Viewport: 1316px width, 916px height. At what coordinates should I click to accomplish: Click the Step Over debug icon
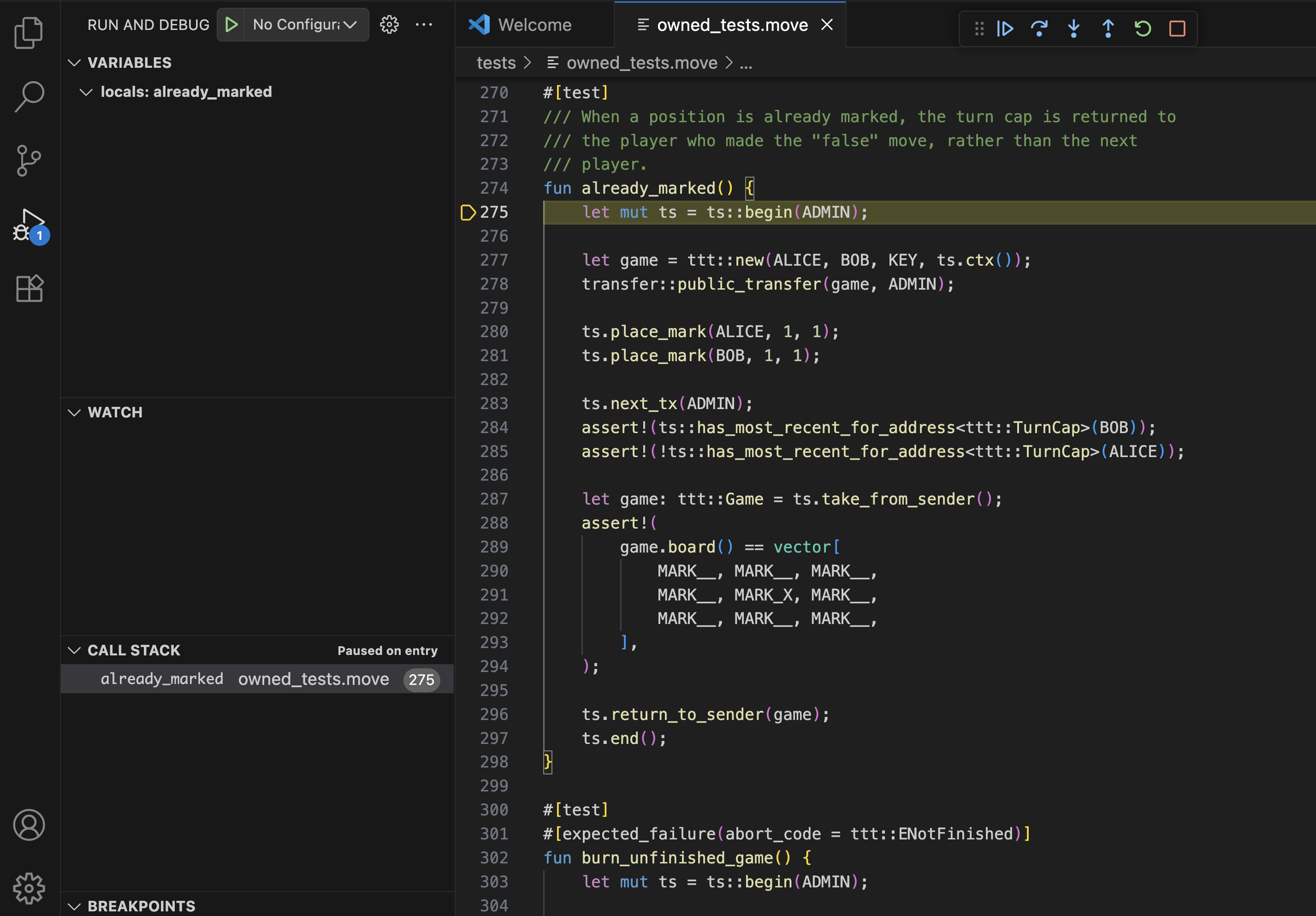(1039, 29)
